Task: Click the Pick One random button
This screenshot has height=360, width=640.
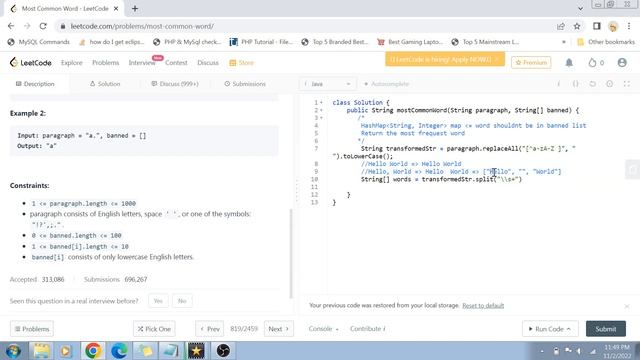Action: [154, 329]
